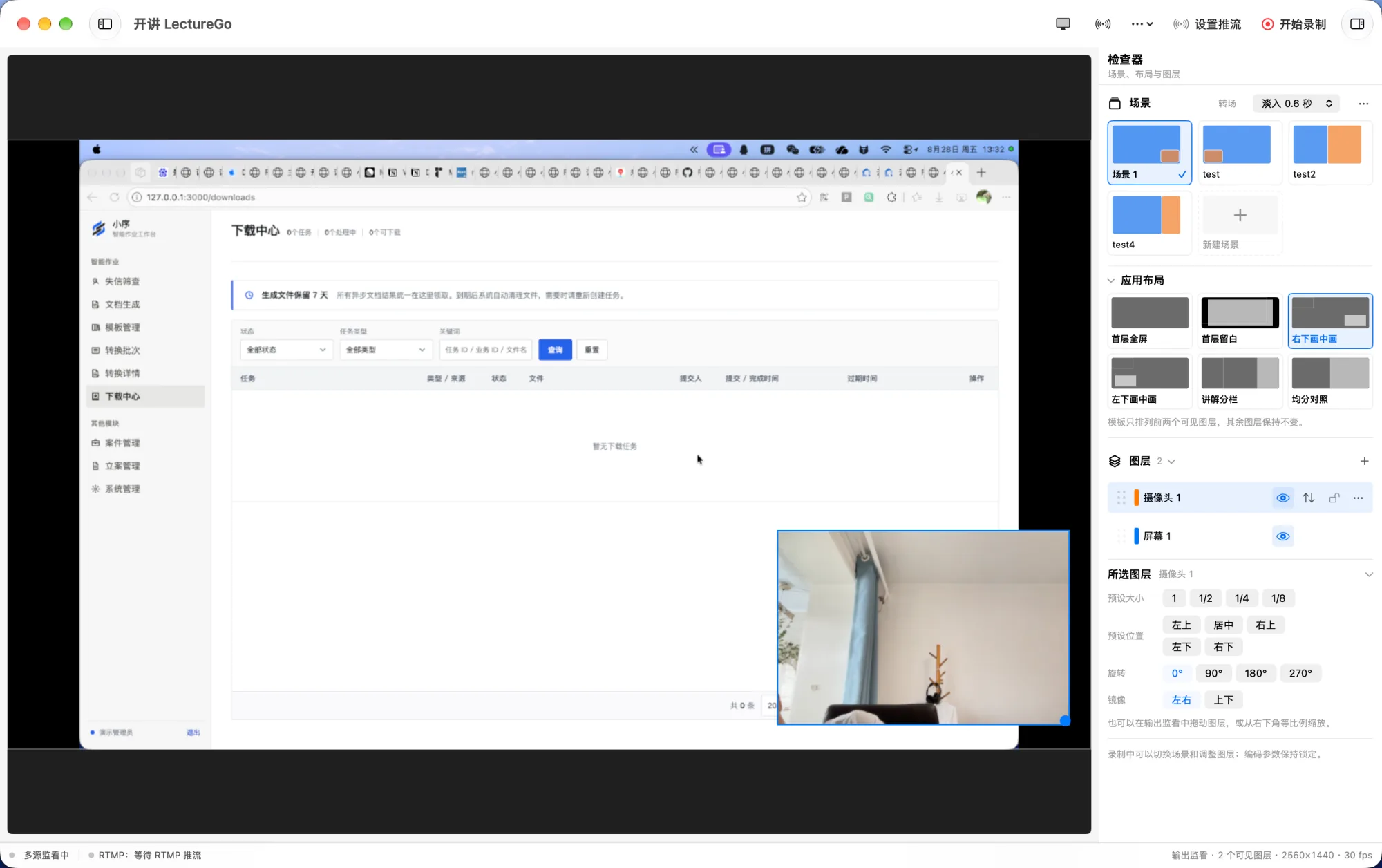The image size is (1382, 868).
Task: Toggle the right inspector panel icon
Action: coord(1357,24)
